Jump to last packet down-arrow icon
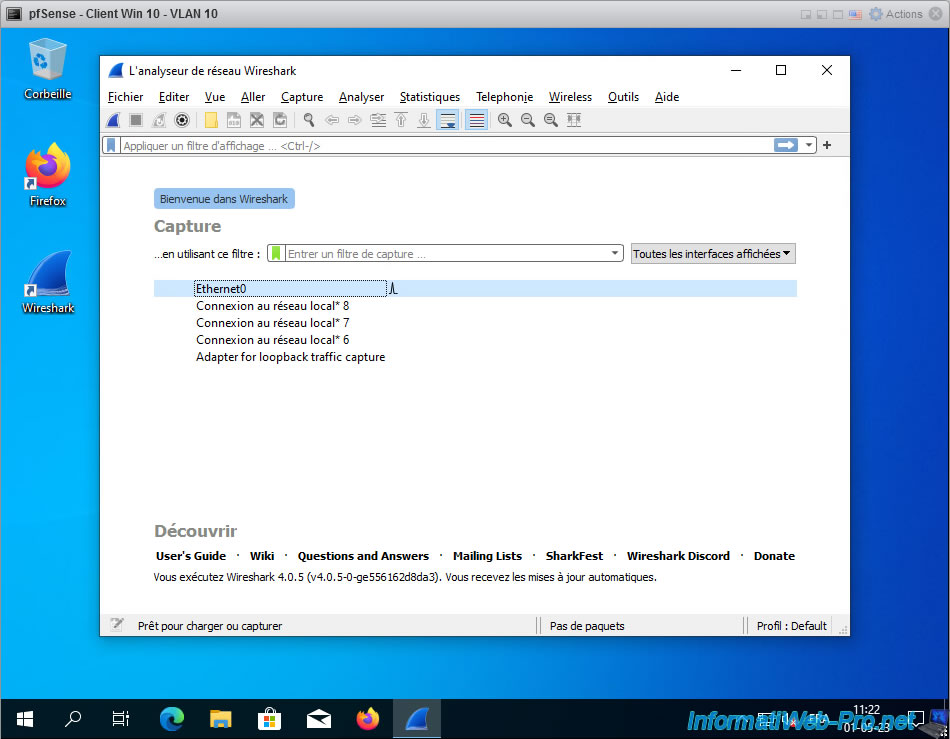The image size is (950, 739). 424,120
